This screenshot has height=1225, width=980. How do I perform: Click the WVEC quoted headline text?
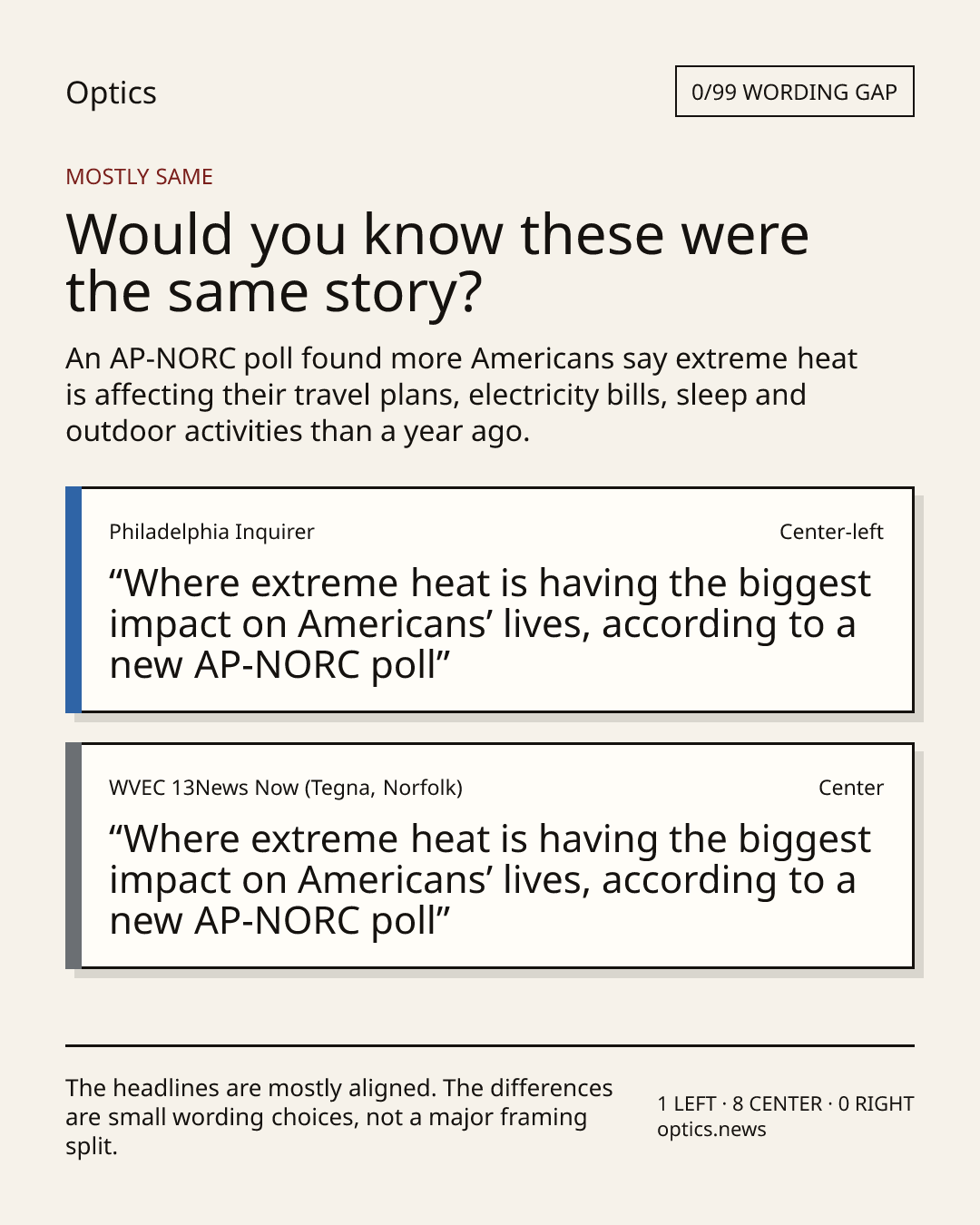click(x=490, y=880)
